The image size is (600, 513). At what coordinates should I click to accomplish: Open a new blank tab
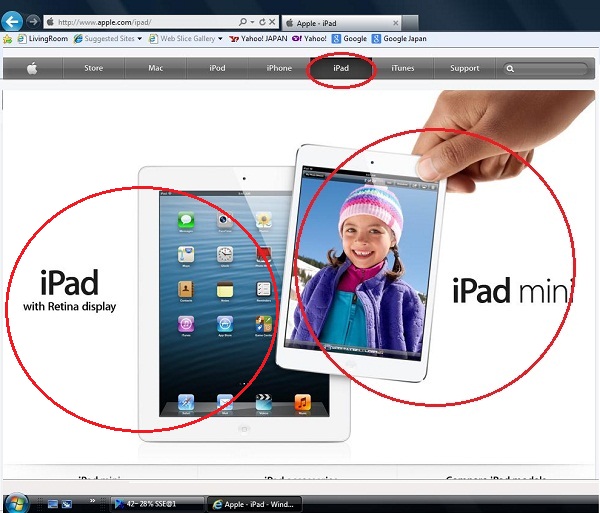click(x=410, y=23)
